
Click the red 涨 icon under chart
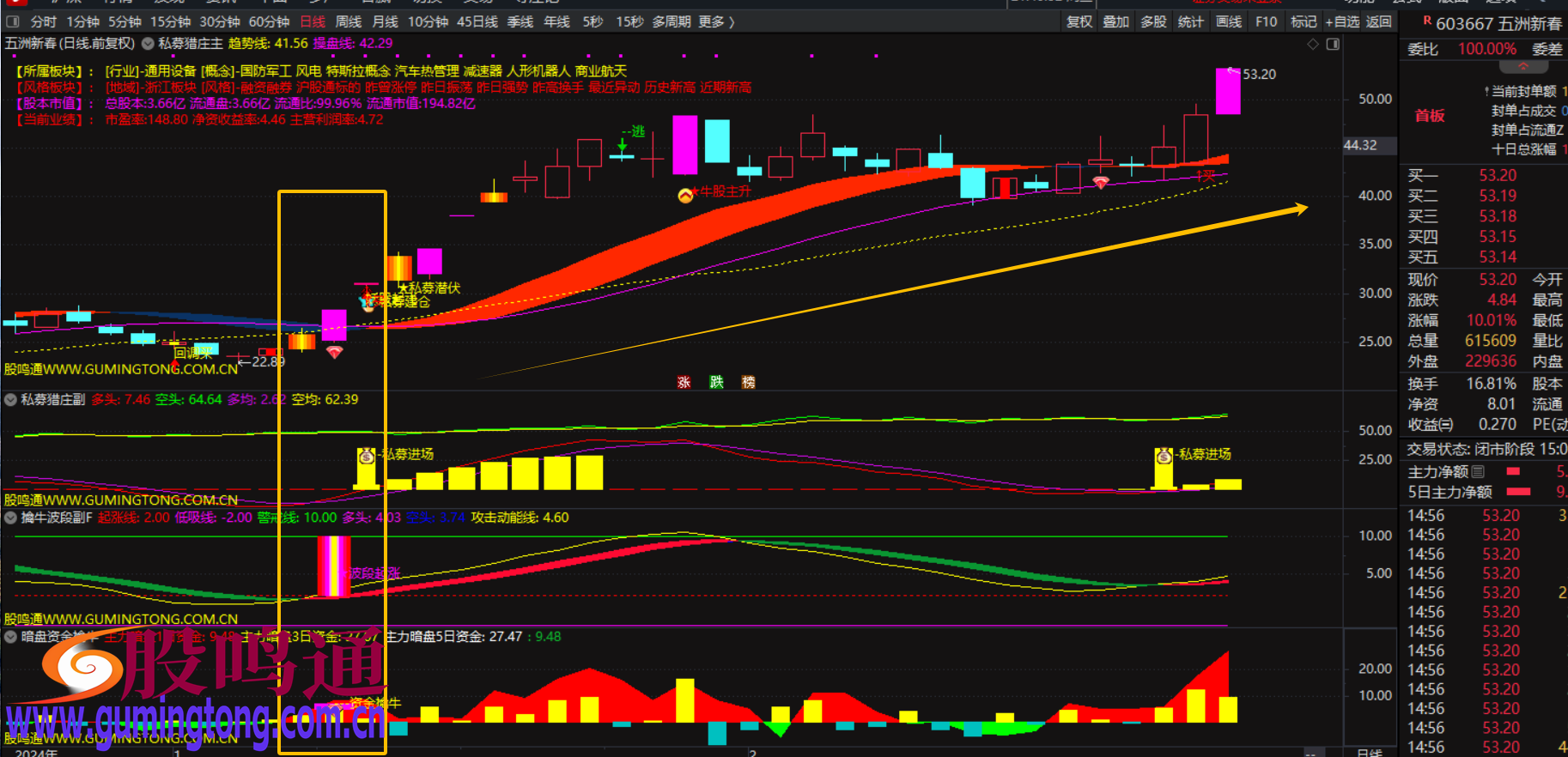pyautogui.click(x=684, y=382)
